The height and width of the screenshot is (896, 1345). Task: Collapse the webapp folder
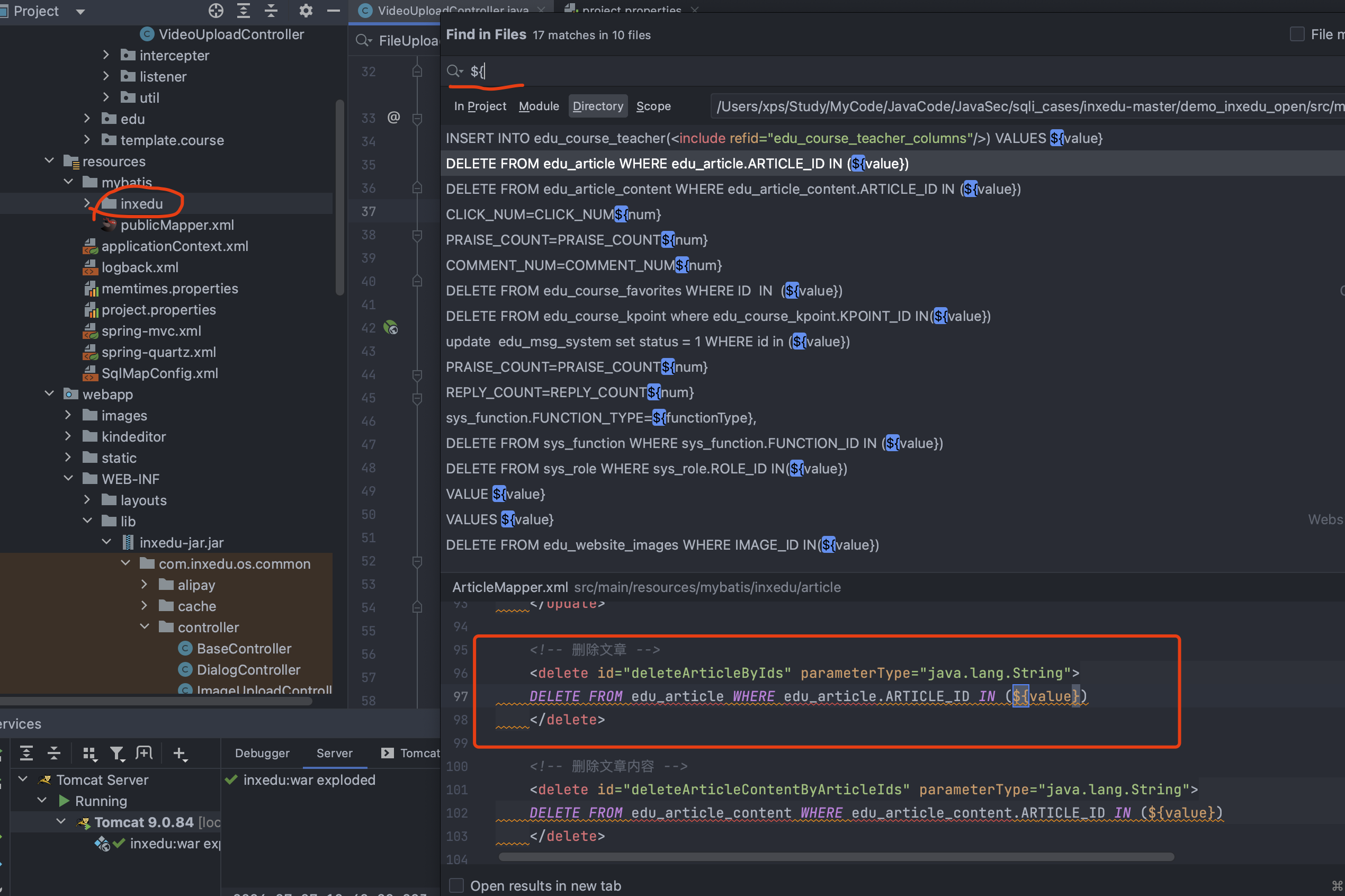pyautogui.click(x=50, y=393)
